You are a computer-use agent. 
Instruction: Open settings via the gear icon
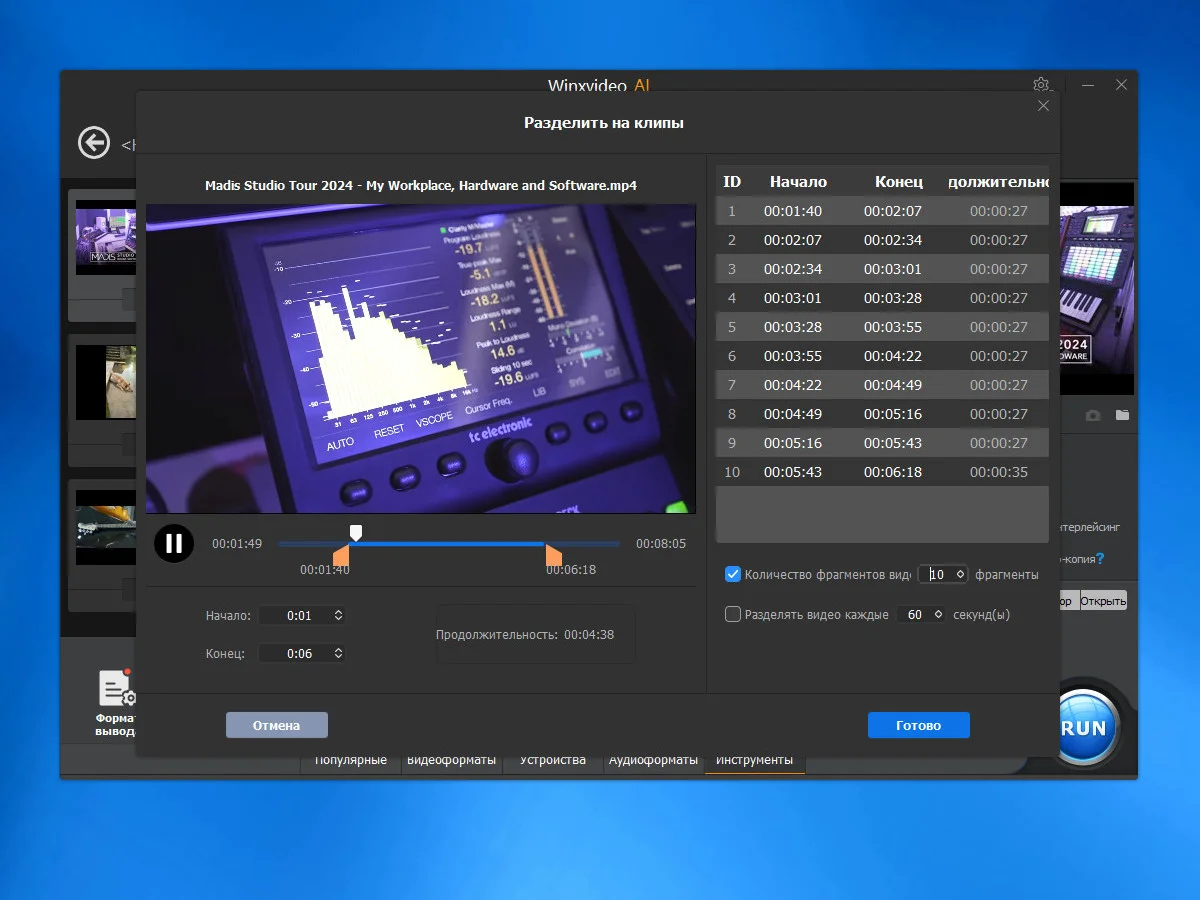1041,85
